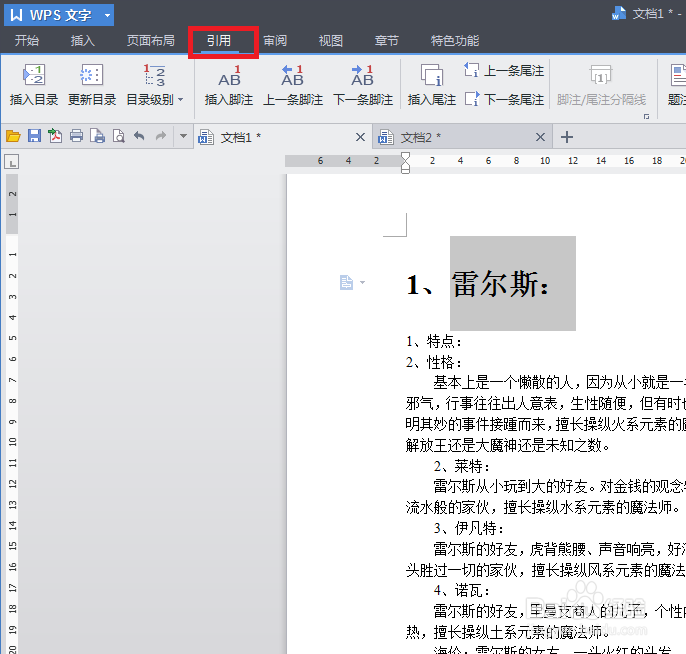This screenshot has width=686, height=654.
Task: Go to 下一条尾注
Action: point(504,99)
